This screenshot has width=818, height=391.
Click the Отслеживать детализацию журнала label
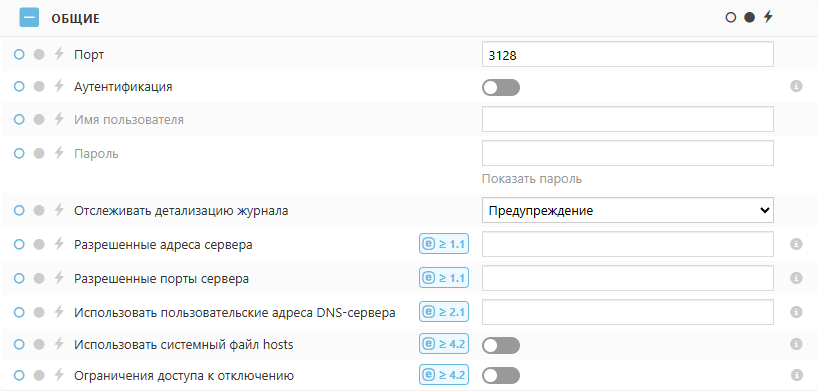point(181,211)
